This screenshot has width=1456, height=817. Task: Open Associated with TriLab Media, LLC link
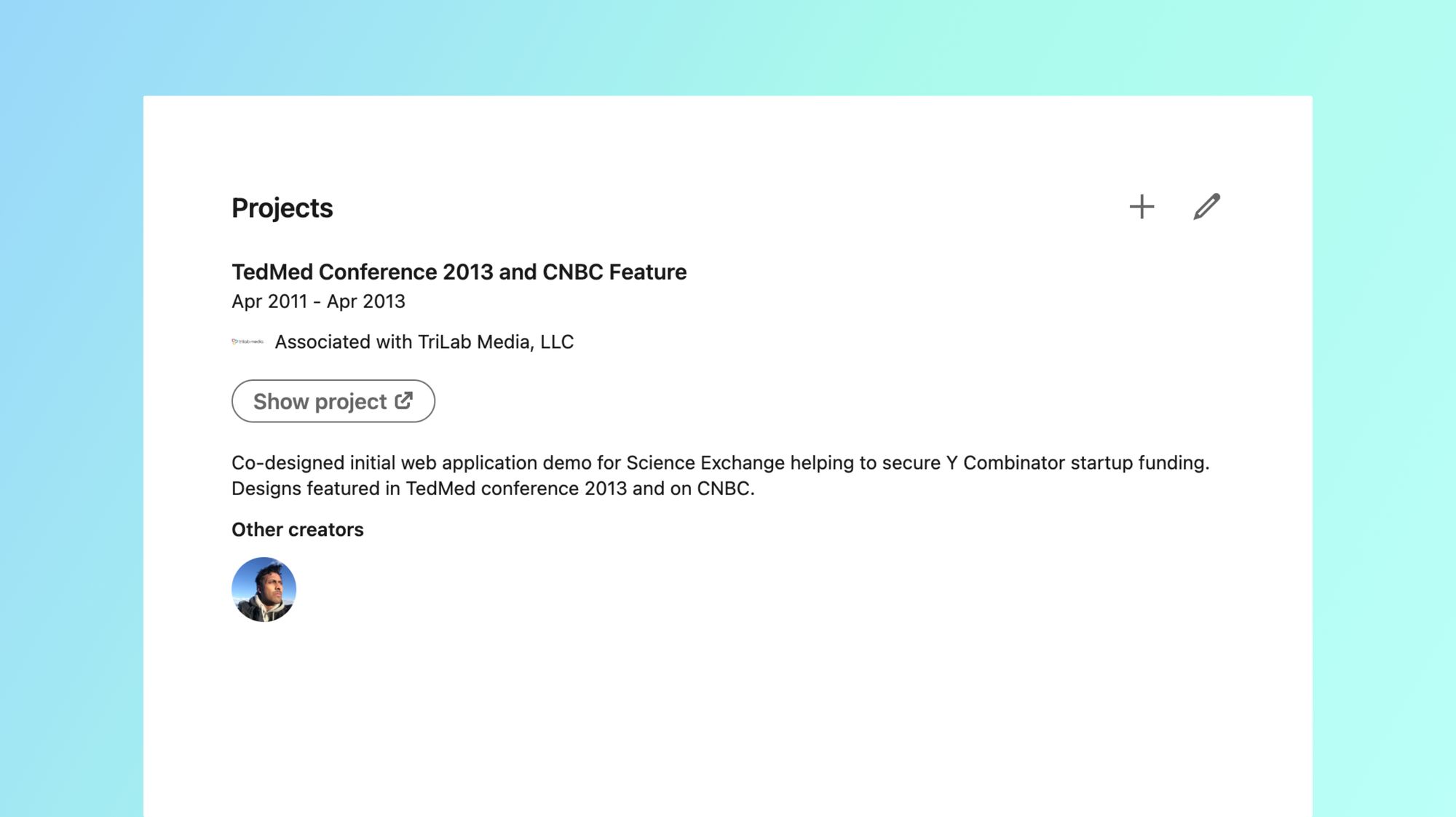pyautogui.click(x=424, y=342)
